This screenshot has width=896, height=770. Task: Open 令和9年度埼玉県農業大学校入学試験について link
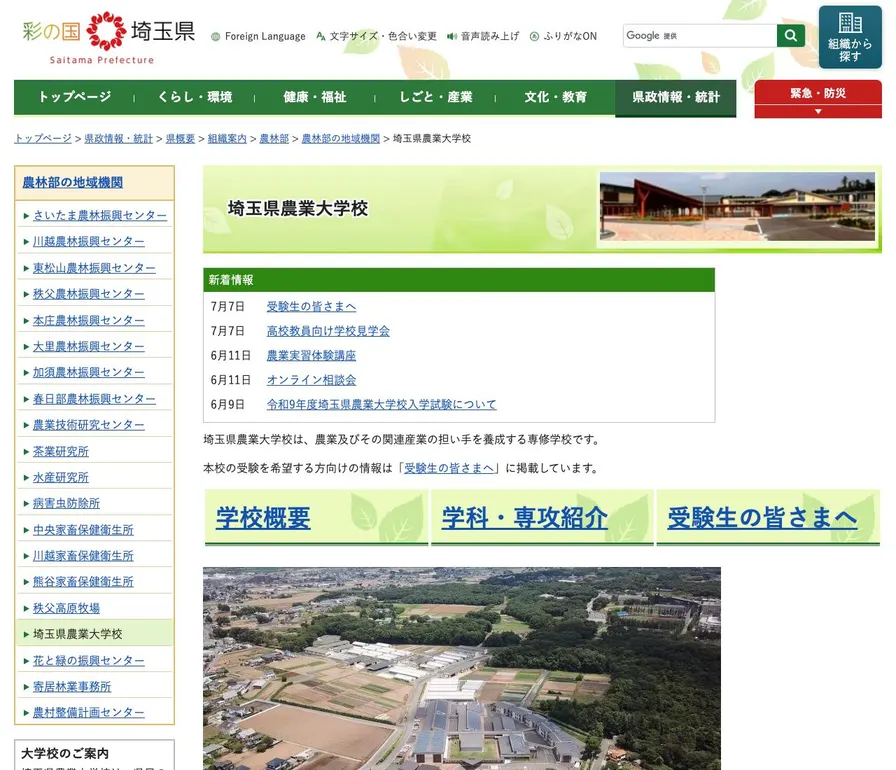pyautogui.click(x=382, y=404)
